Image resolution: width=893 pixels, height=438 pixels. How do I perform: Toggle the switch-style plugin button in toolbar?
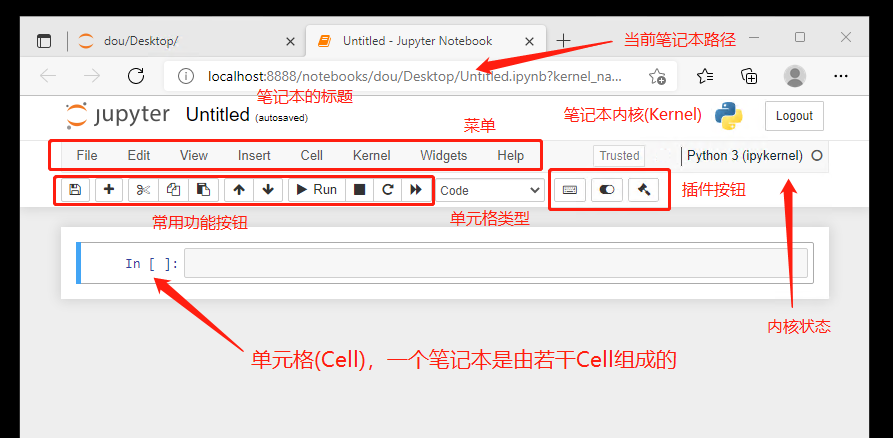click(x=607, y=190)
